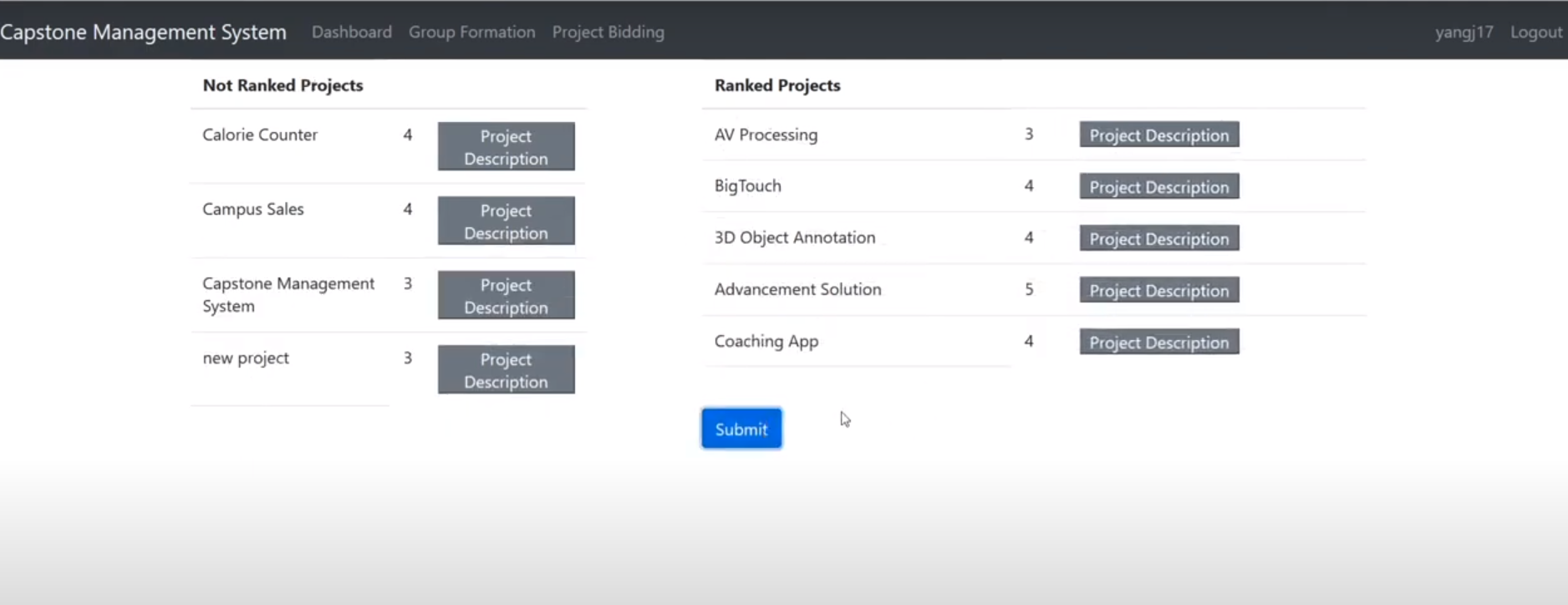Click Capstone Management System brand title
Screen dimensions: 1568x605
[x=143, y=32]
